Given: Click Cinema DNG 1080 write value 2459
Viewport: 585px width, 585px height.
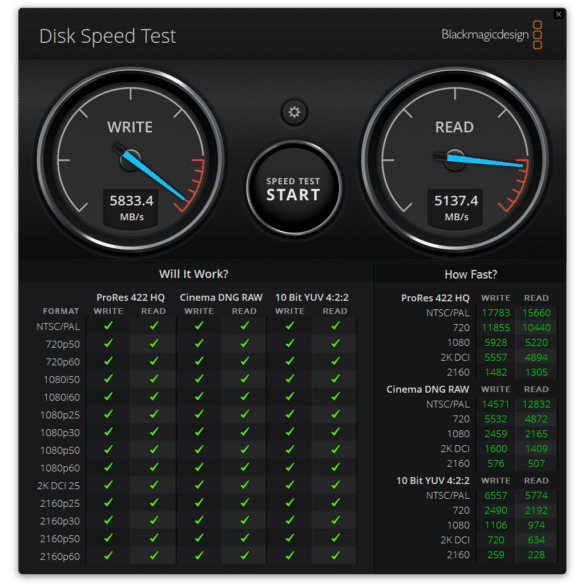Looking at the screenshot, I should pyautogui.click(x=496, y=434).
